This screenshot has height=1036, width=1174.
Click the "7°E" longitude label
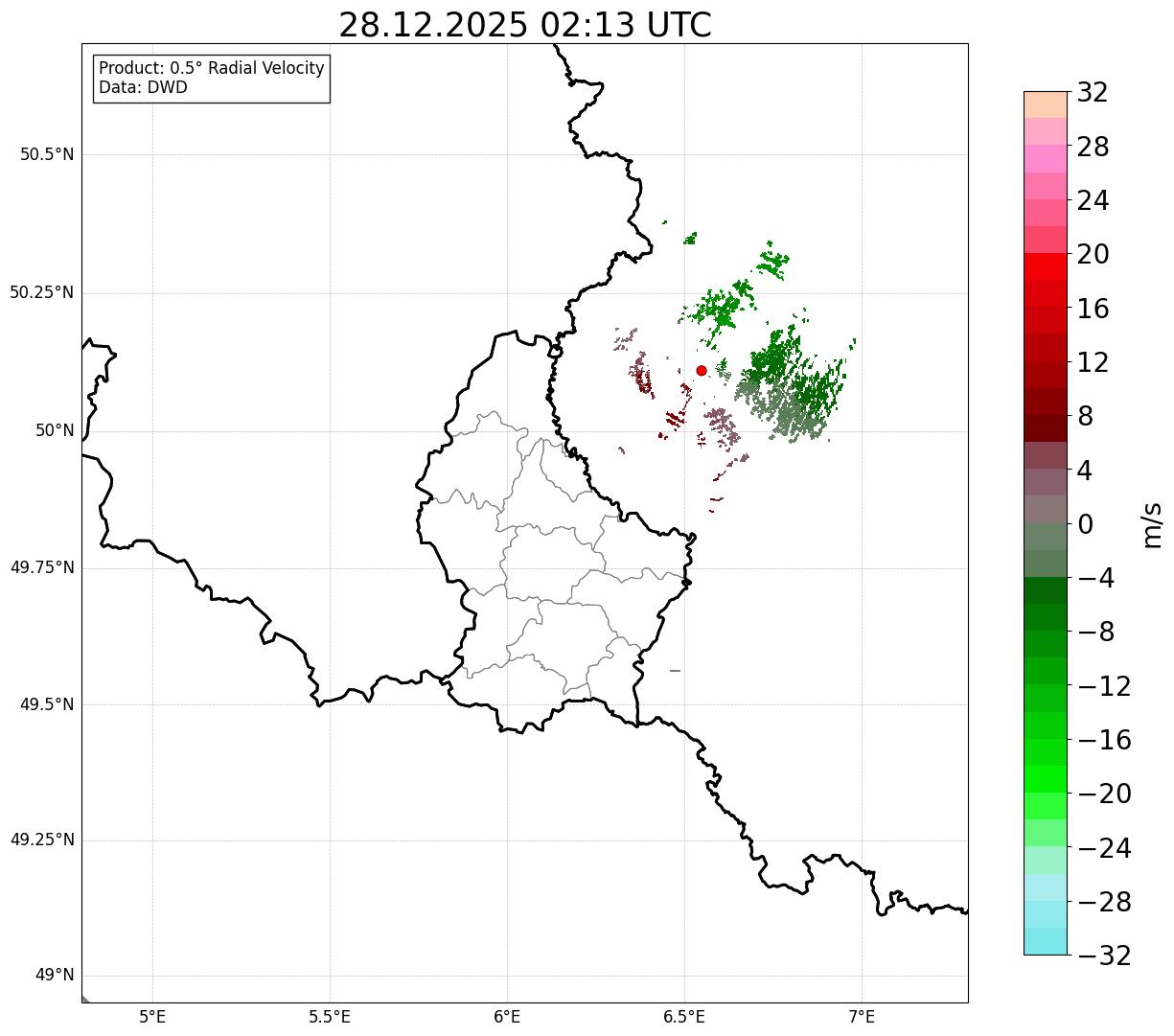tap(862, 1017)
